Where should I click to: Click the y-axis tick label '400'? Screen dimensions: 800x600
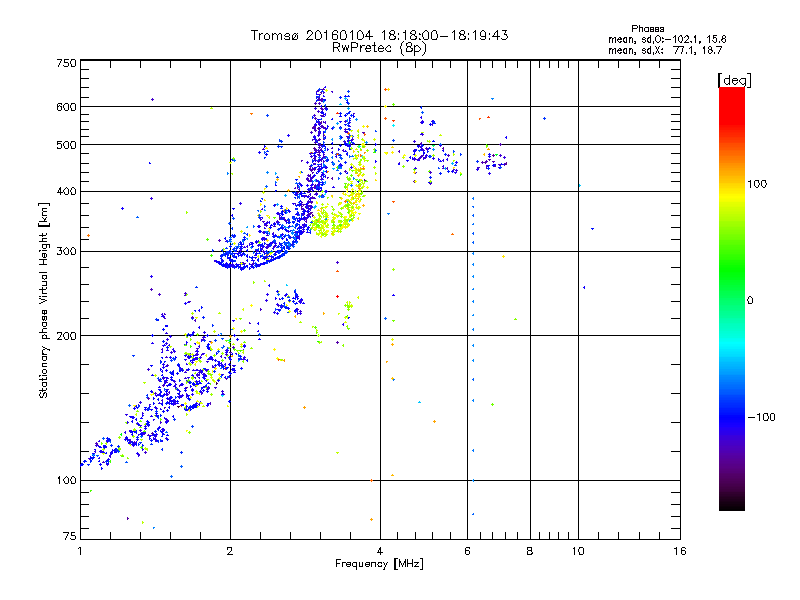[66, 192]
